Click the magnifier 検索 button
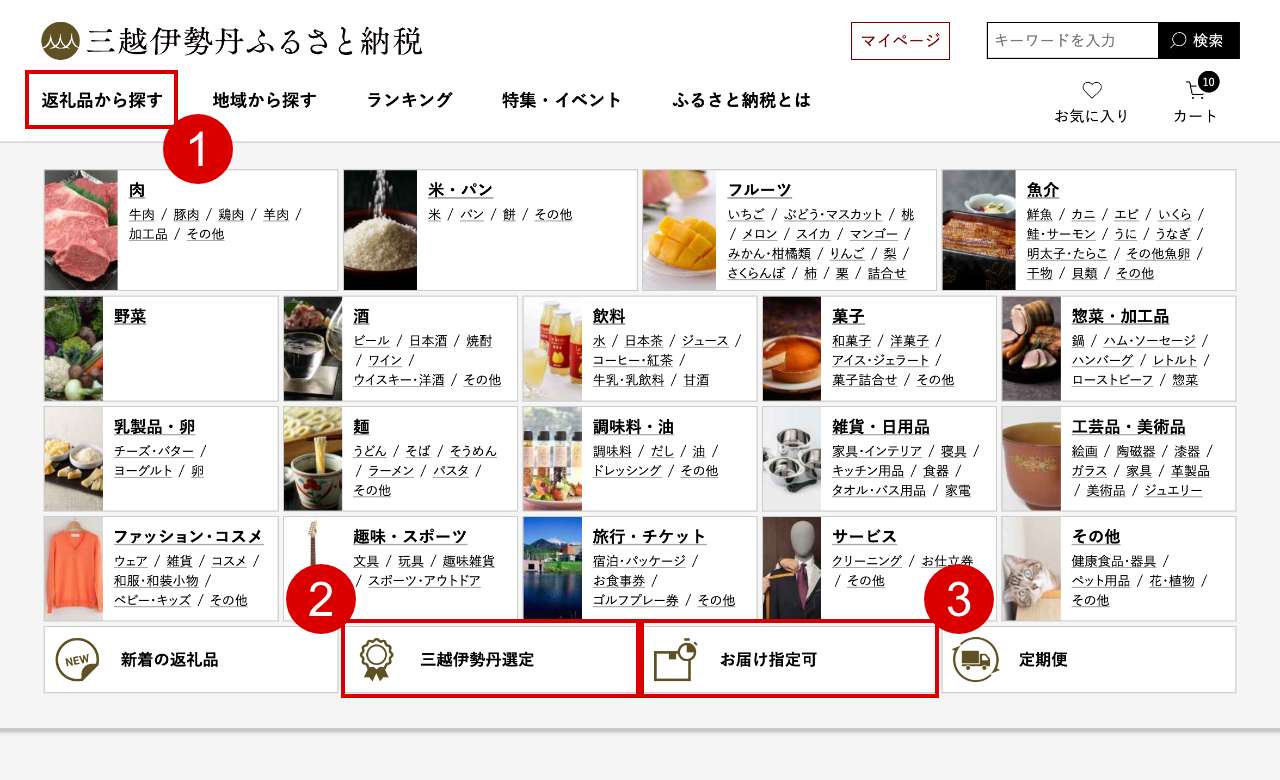The image size is (1280, 780). point(1199,41)
